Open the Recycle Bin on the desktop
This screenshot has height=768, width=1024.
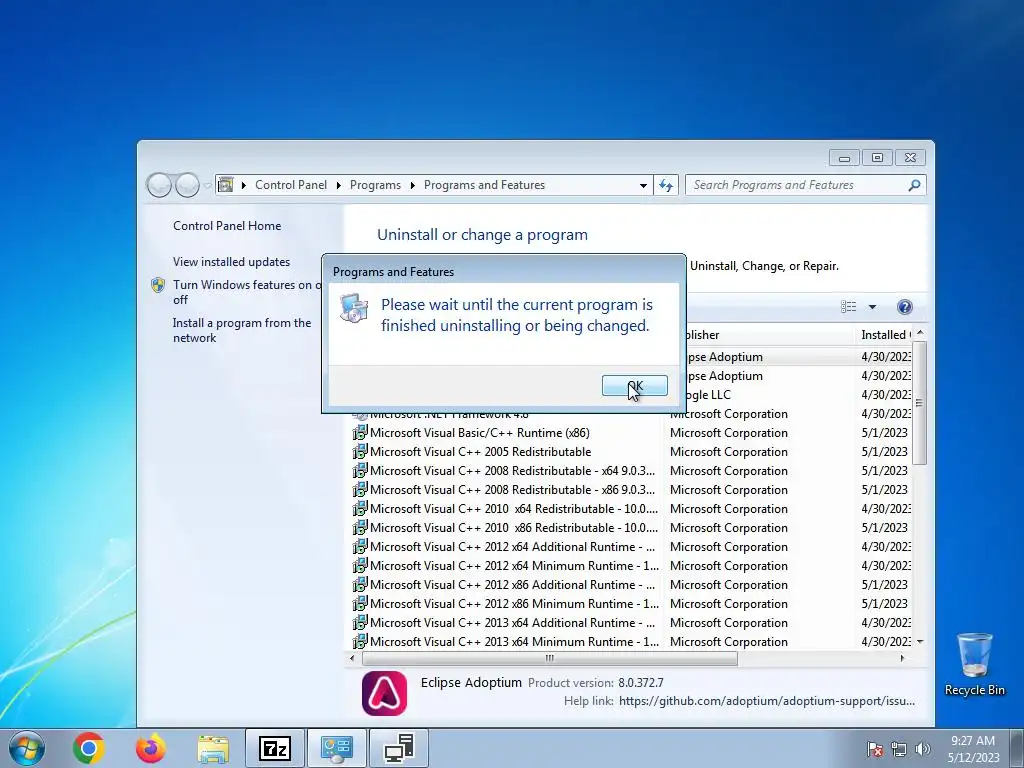(x=974, y=664)
